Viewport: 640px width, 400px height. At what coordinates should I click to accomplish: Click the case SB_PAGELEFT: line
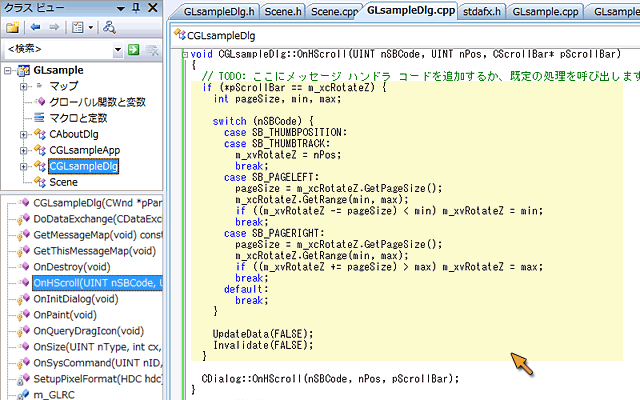click(271, 177)
